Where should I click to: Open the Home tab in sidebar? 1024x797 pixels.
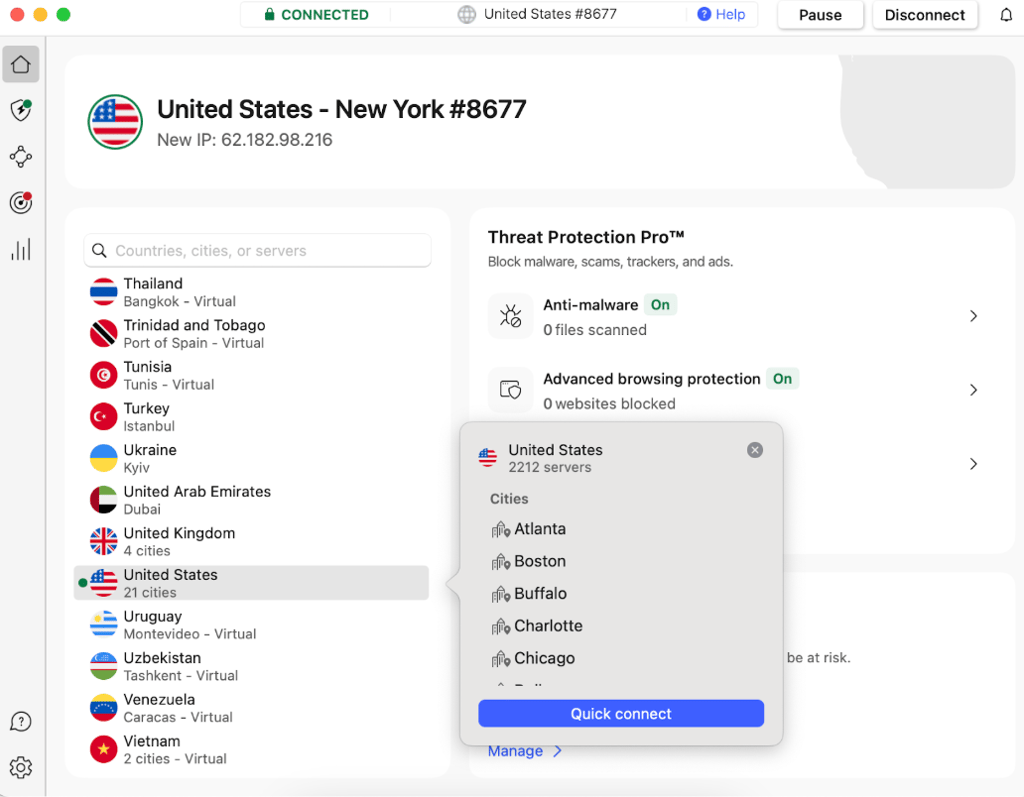point(21,64)
